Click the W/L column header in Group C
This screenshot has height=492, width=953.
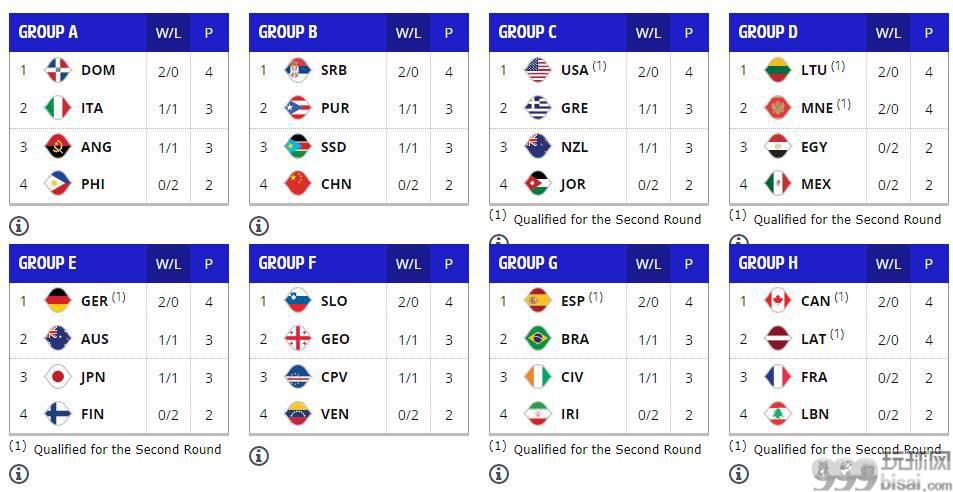coord(648,33)
